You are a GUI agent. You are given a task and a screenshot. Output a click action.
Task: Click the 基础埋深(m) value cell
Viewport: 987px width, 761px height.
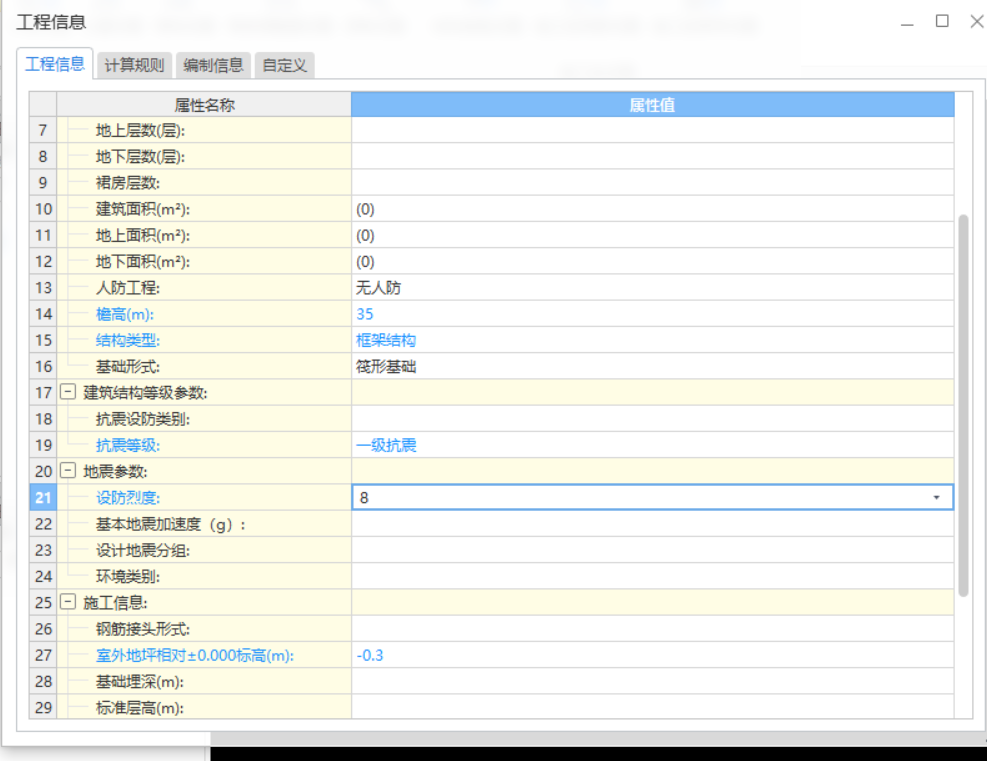click(x=652, y=682)
